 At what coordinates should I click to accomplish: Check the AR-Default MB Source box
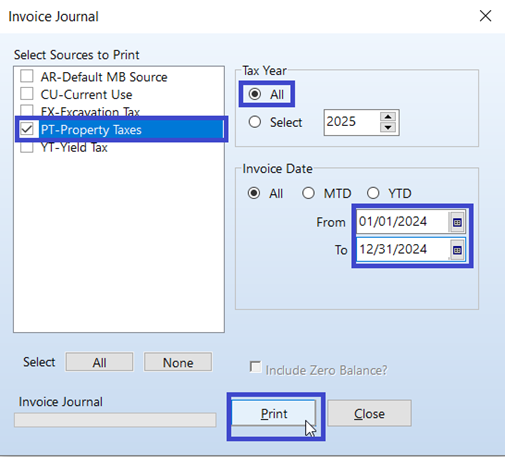click(27, 76)
